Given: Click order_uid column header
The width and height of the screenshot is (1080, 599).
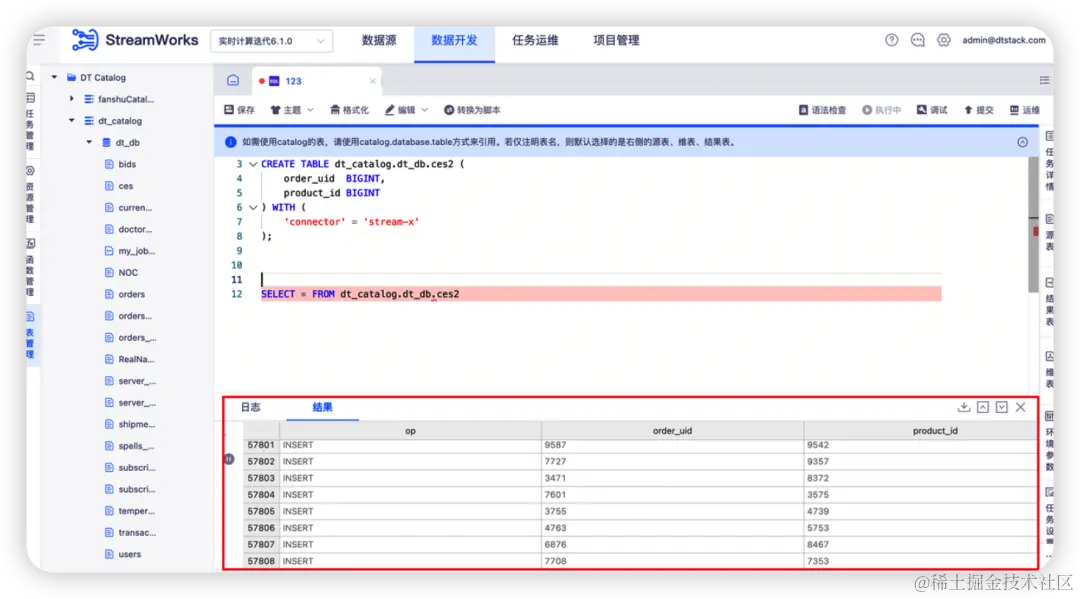Looking at the screenshot, I should pyautogui.click(x=672, y=430).
